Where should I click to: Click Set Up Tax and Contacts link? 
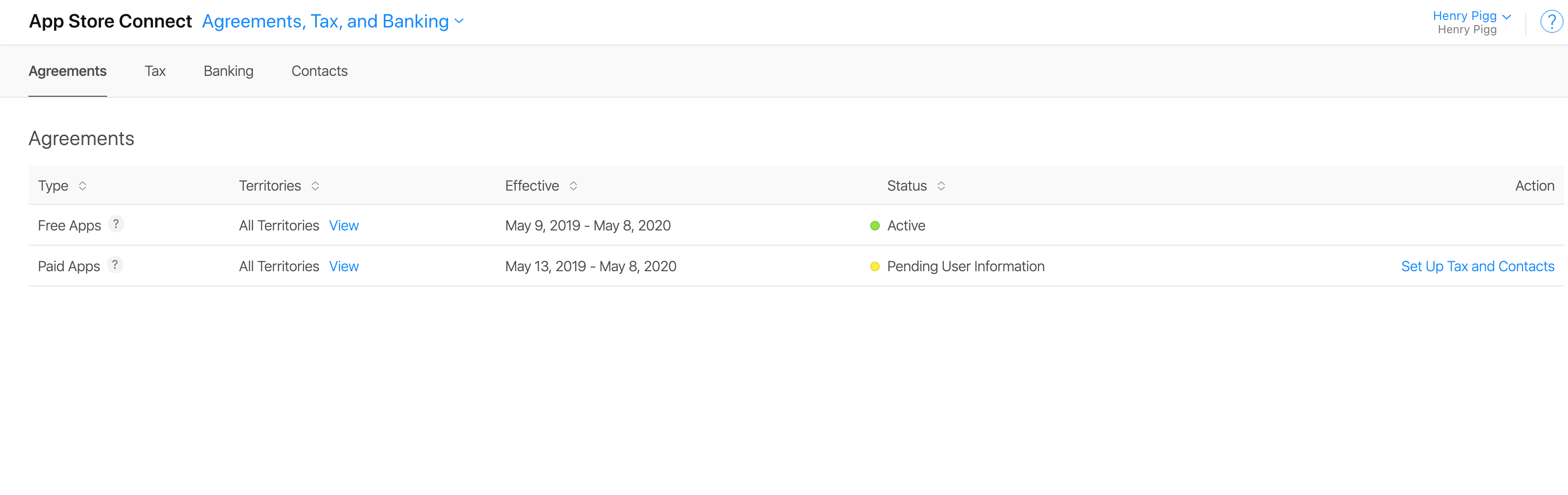(1477, 266)
